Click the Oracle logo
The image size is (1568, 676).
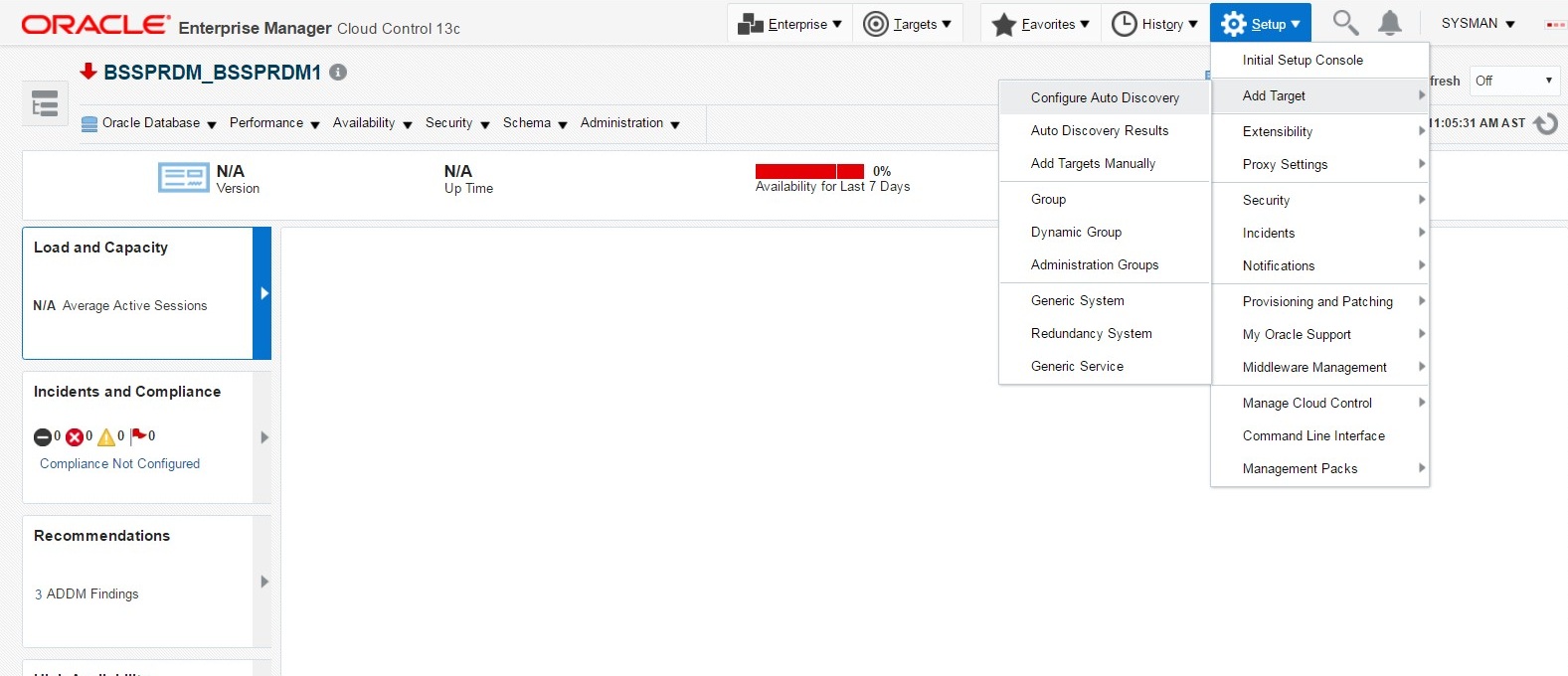(95, 25)
